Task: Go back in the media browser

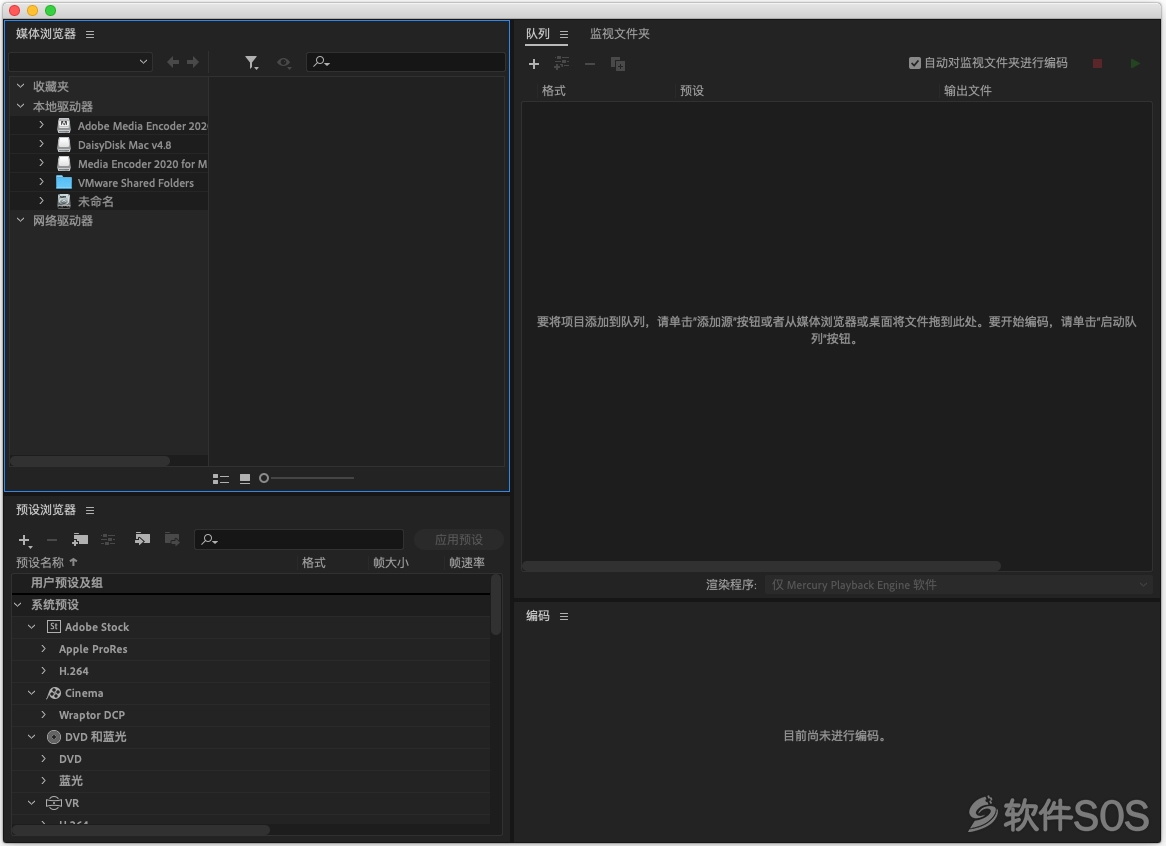Action: coord(173,62)
